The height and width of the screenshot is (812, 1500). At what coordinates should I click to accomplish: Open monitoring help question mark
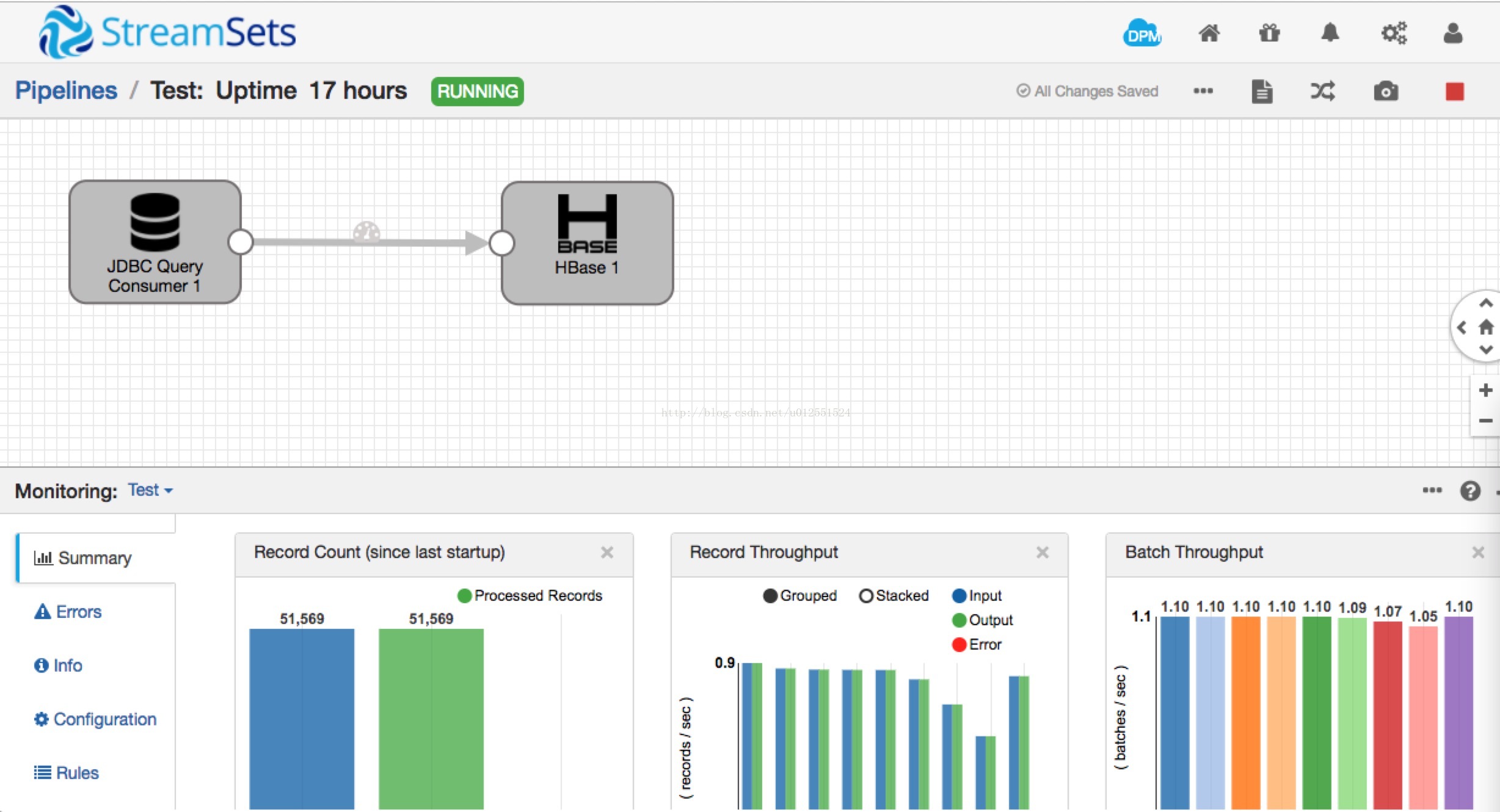point(1470,491)
